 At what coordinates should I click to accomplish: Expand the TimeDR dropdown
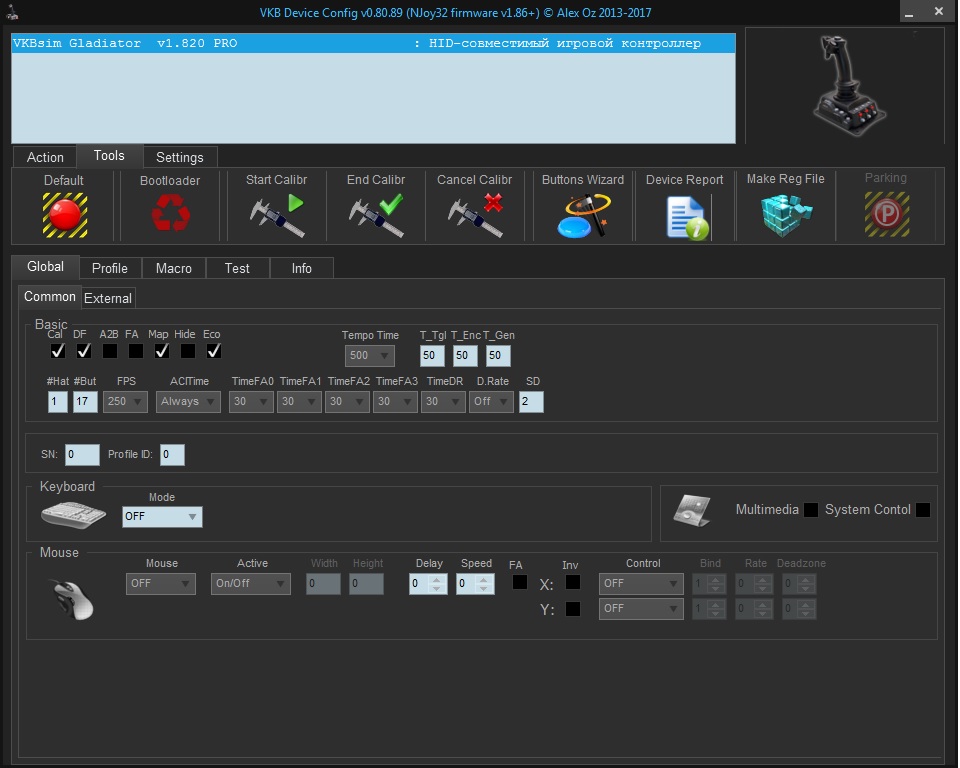(x=443, y=402)
